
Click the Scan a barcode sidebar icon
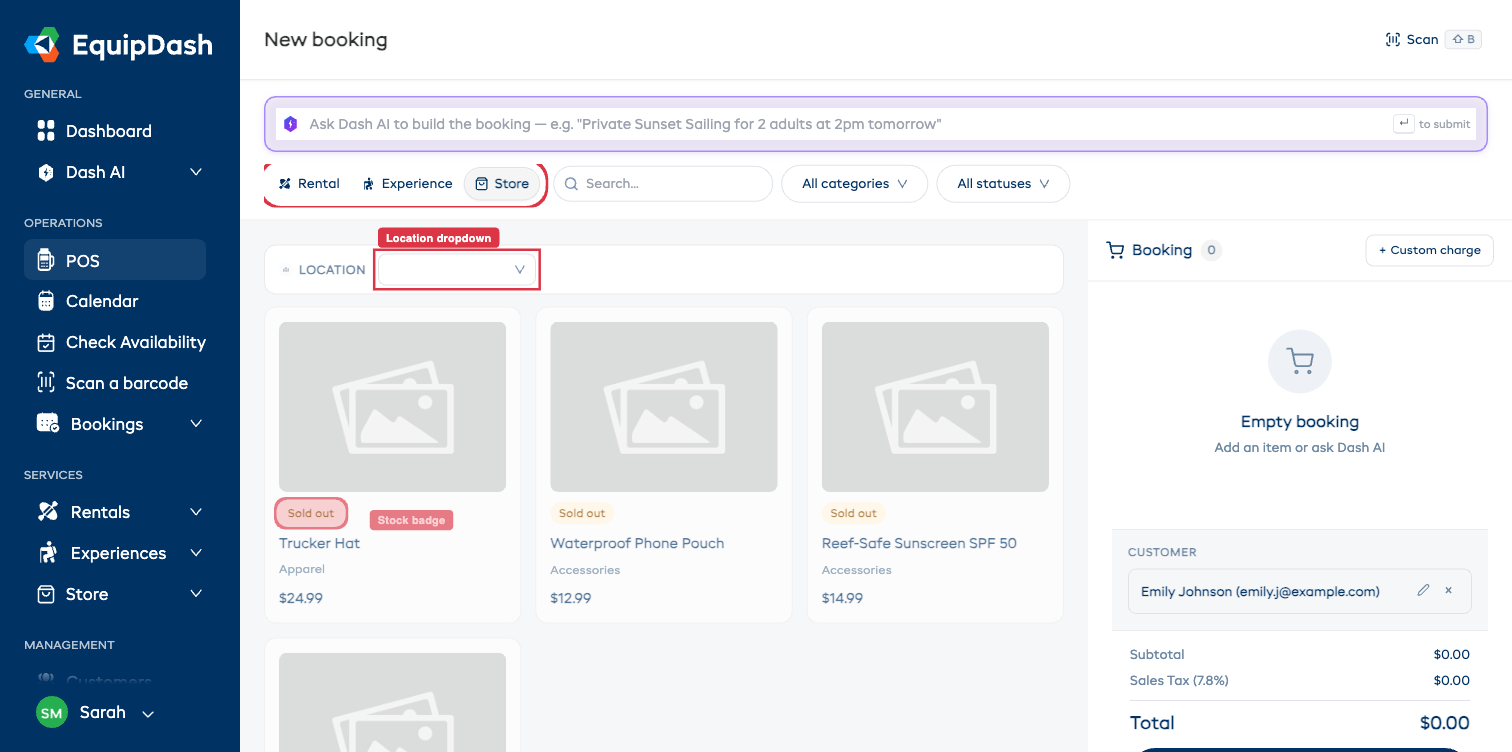point(45,383)
